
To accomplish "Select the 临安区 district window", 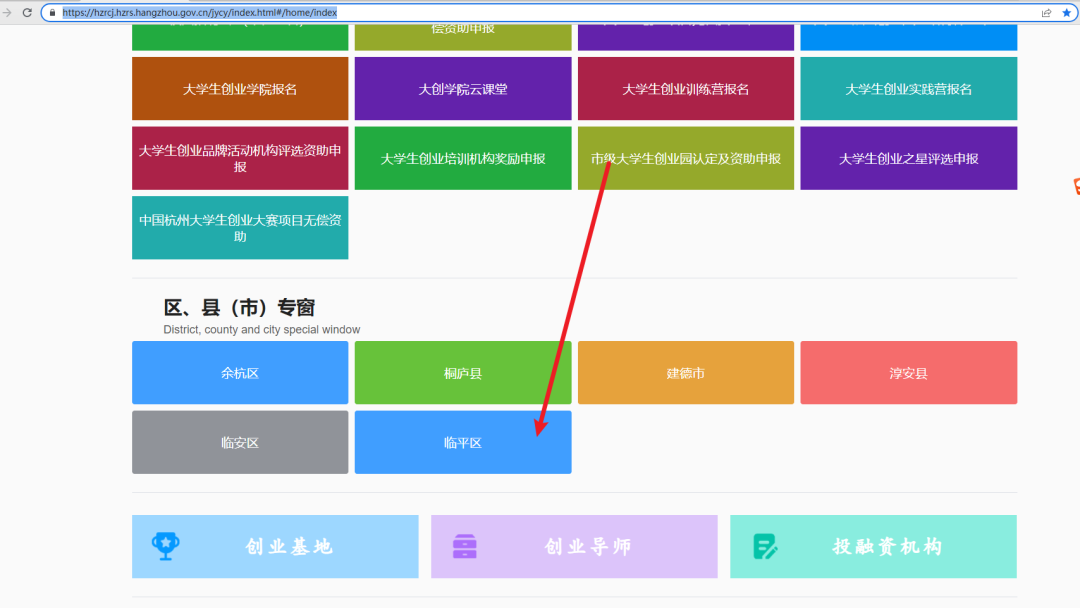I will coord(240,442).
